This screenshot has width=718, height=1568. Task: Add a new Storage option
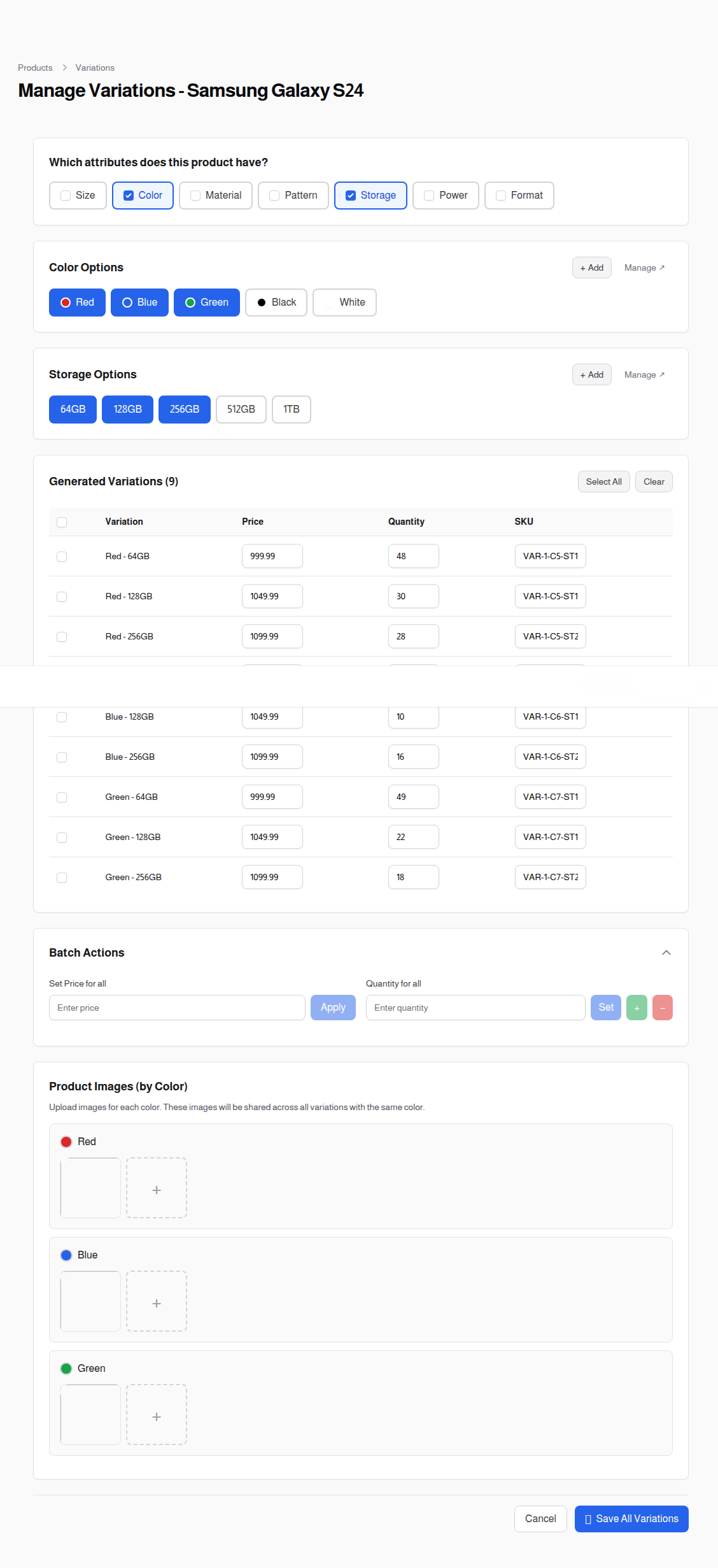coord(592,374)
